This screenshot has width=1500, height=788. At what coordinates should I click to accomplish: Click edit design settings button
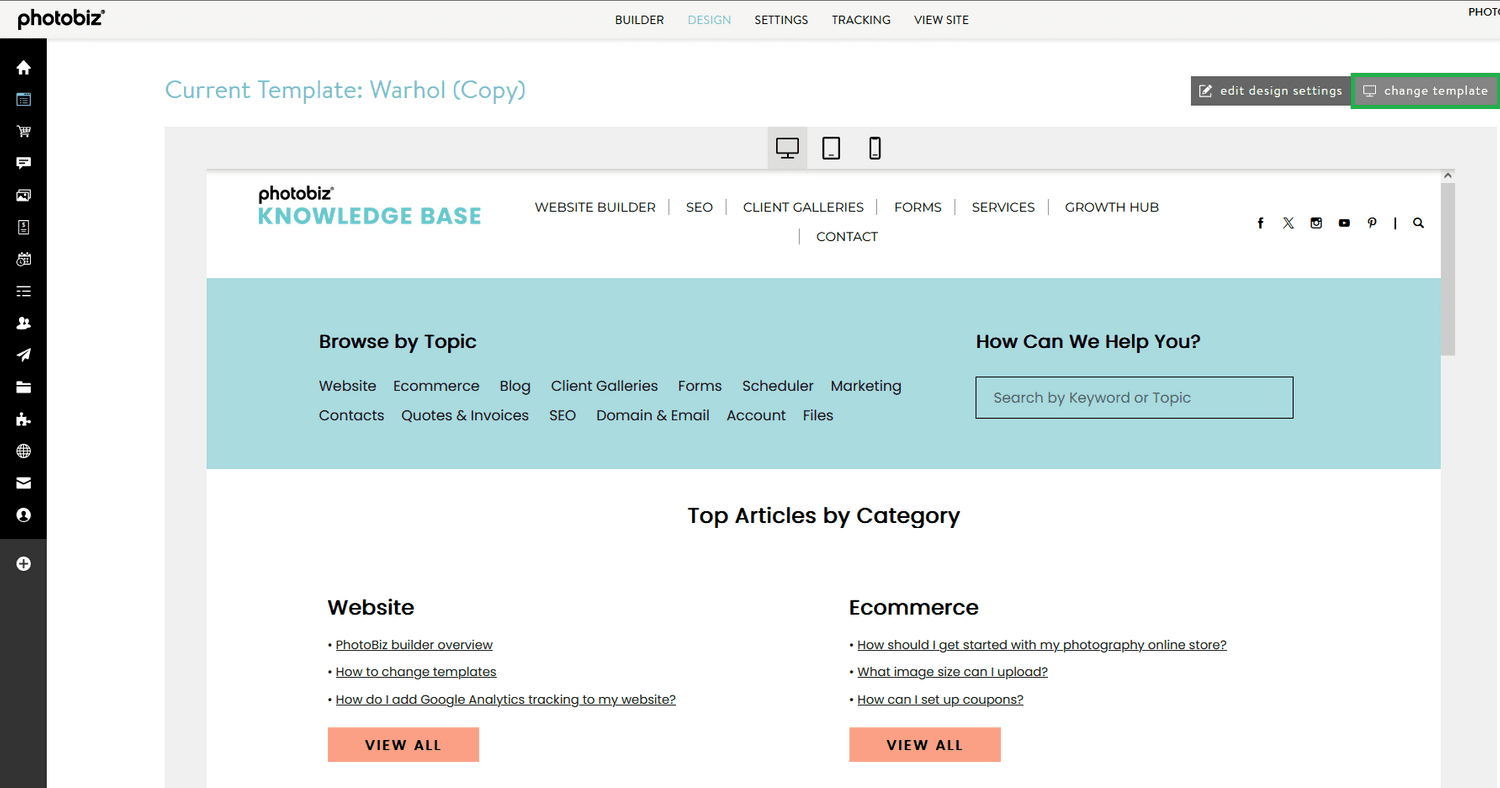1270,91
